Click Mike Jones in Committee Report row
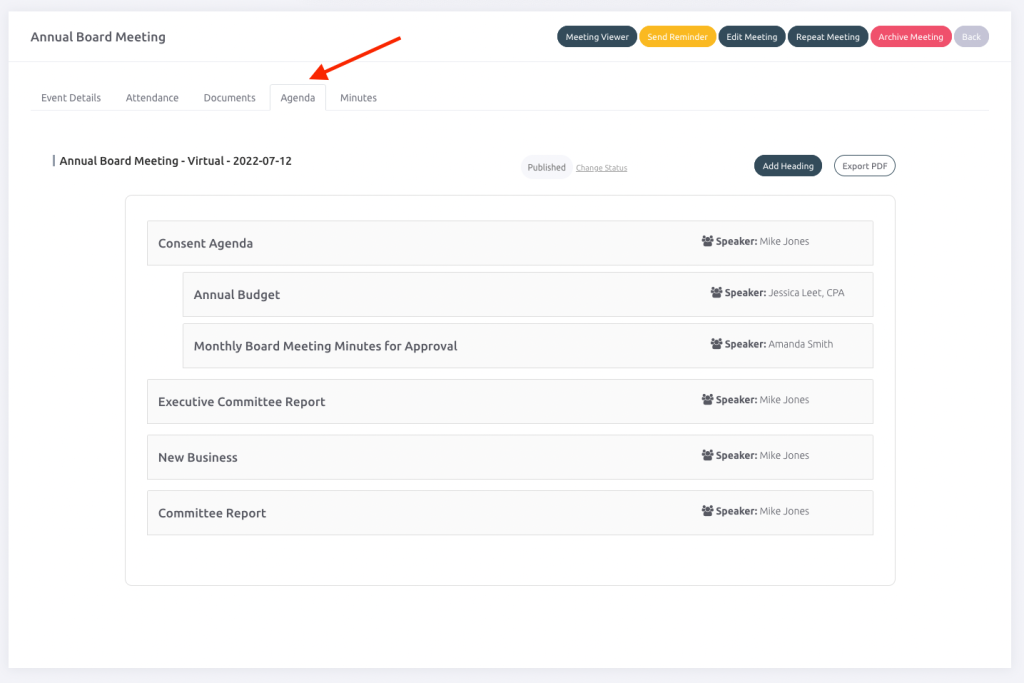Viewport: 1024px width, 683px height. coord(784,511)
